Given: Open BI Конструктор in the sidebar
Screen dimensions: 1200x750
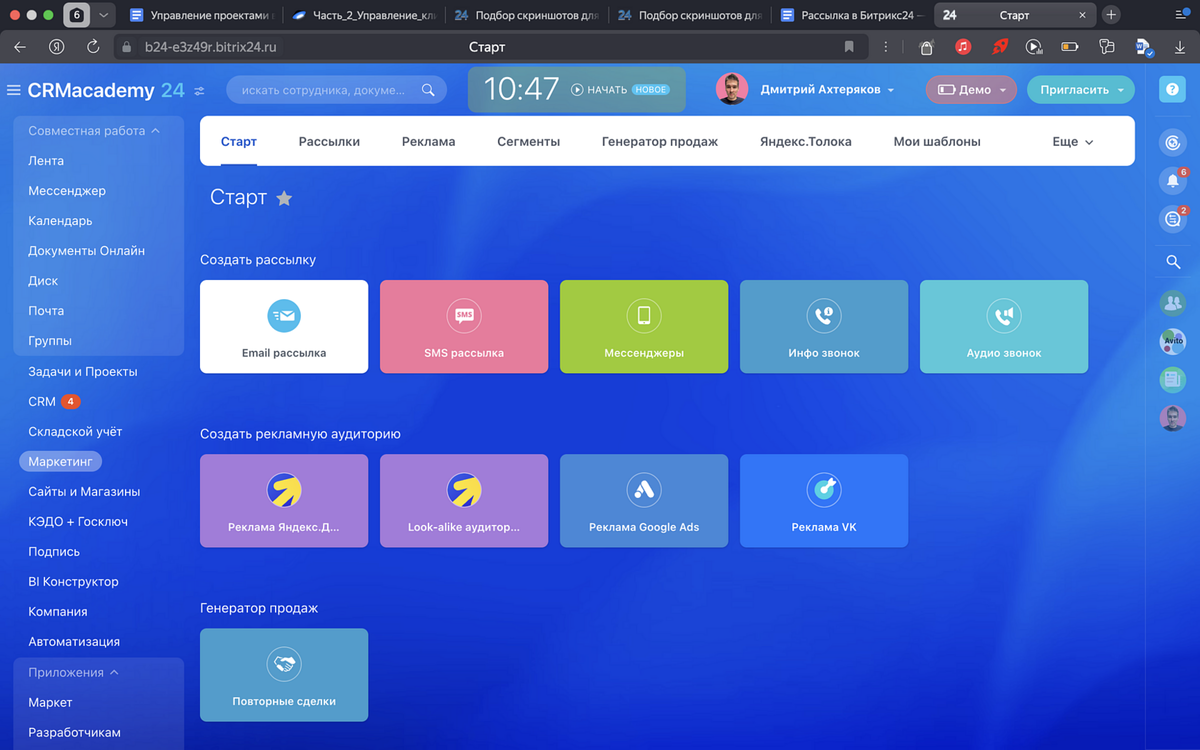Looking at the screenshot, I should [73, 581].
